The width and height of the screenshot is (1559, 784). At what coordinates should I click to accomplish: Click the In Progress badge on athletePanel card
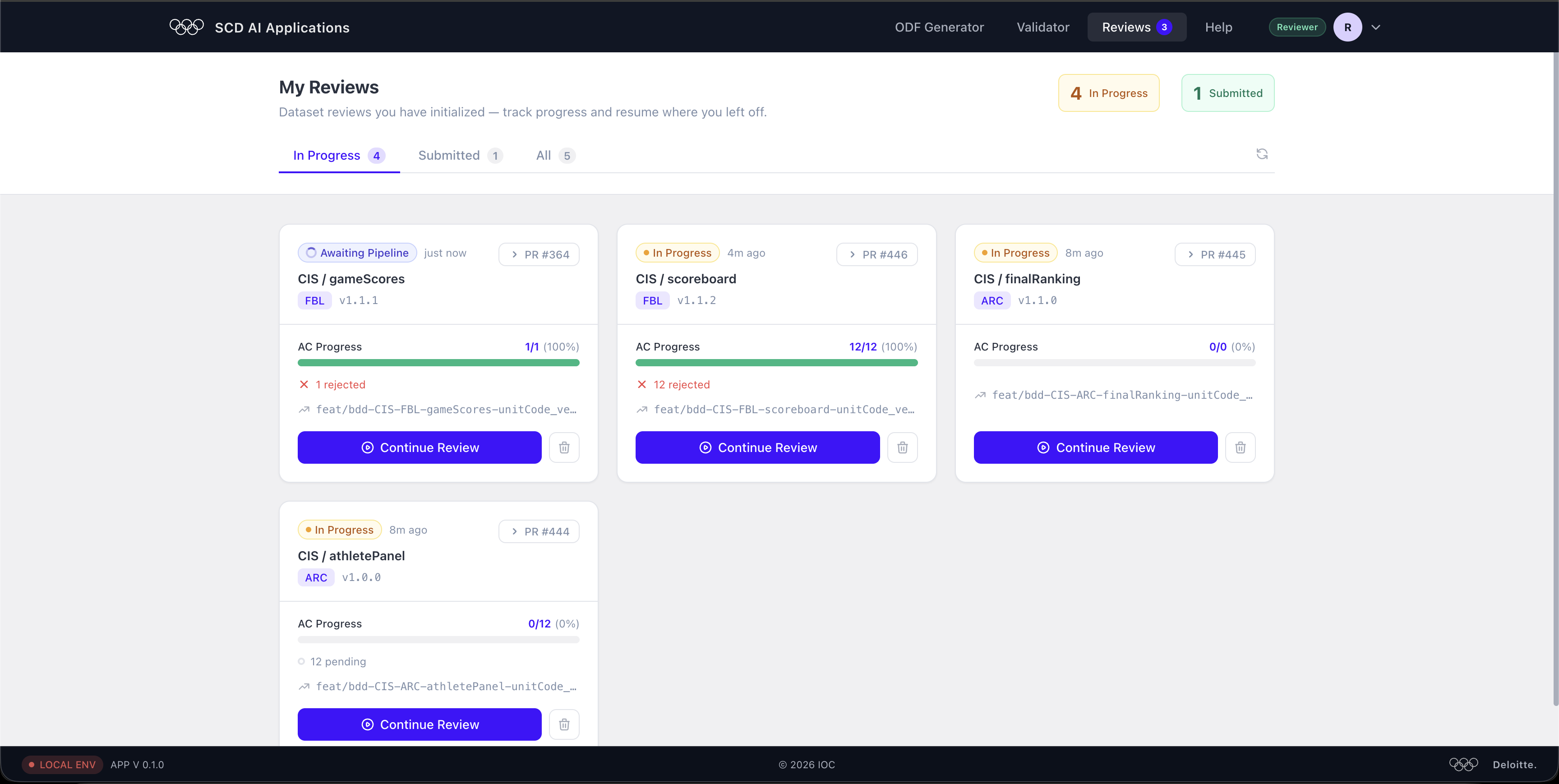340,529
